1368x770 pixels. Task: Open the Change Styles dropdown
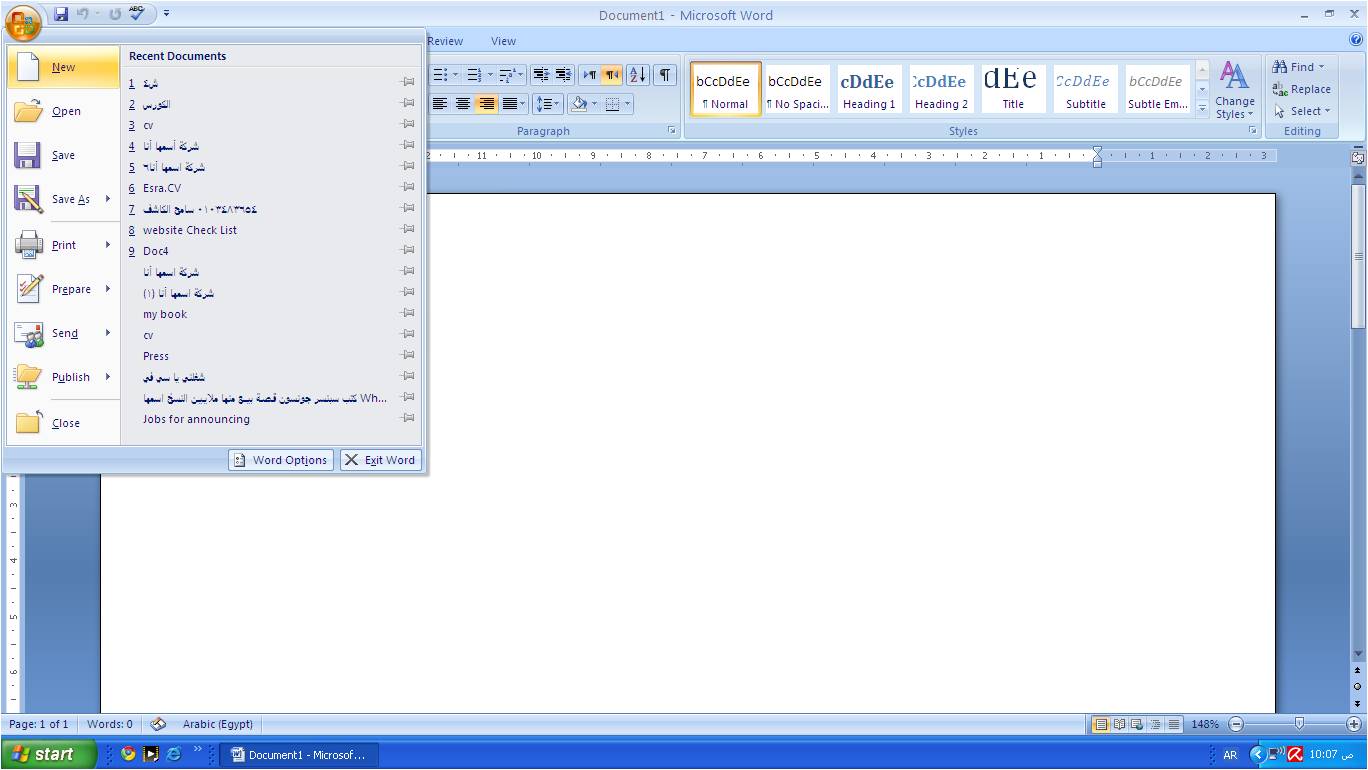coord(1235,91)
